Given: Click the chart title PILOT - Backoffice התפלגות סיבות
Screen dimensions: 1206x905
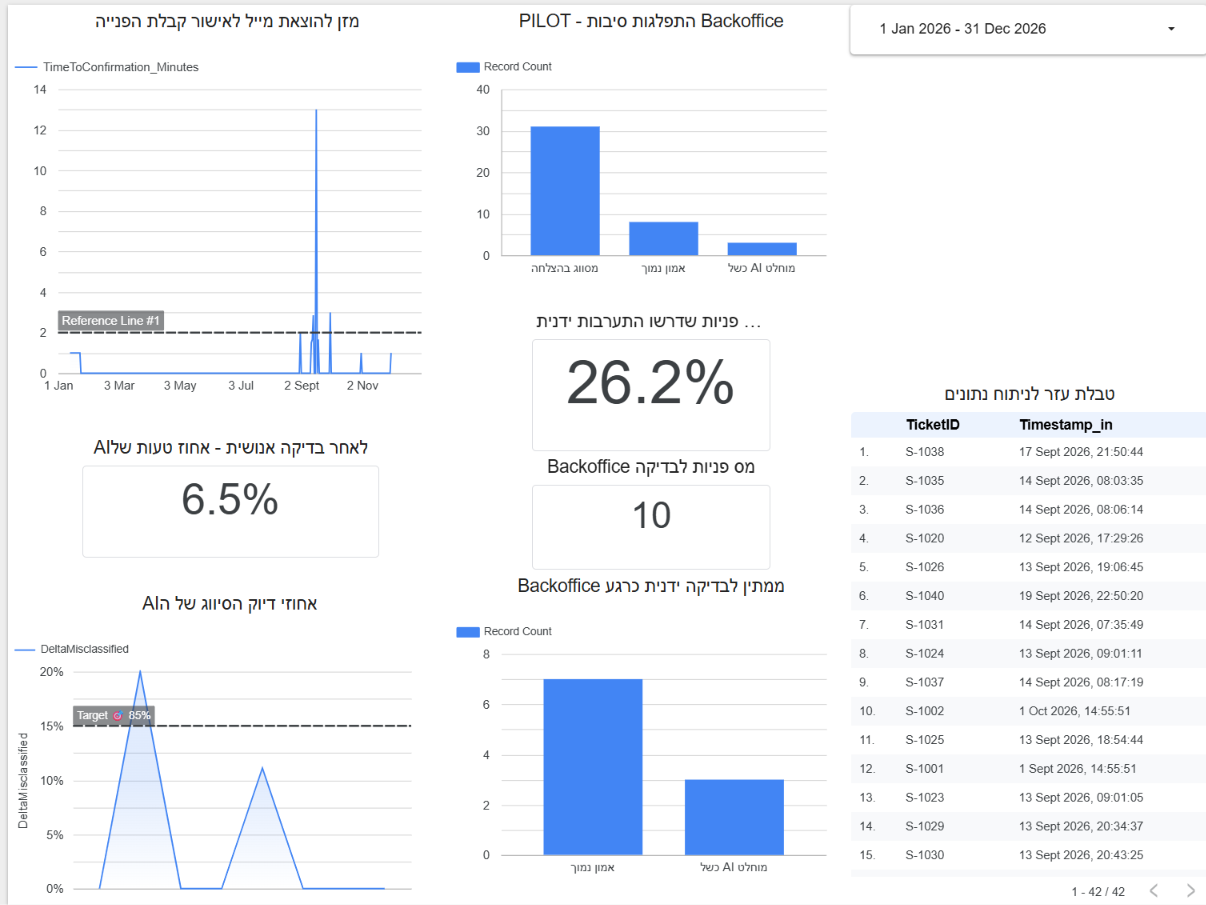Looking at the screenshot, I should point(651,21).
